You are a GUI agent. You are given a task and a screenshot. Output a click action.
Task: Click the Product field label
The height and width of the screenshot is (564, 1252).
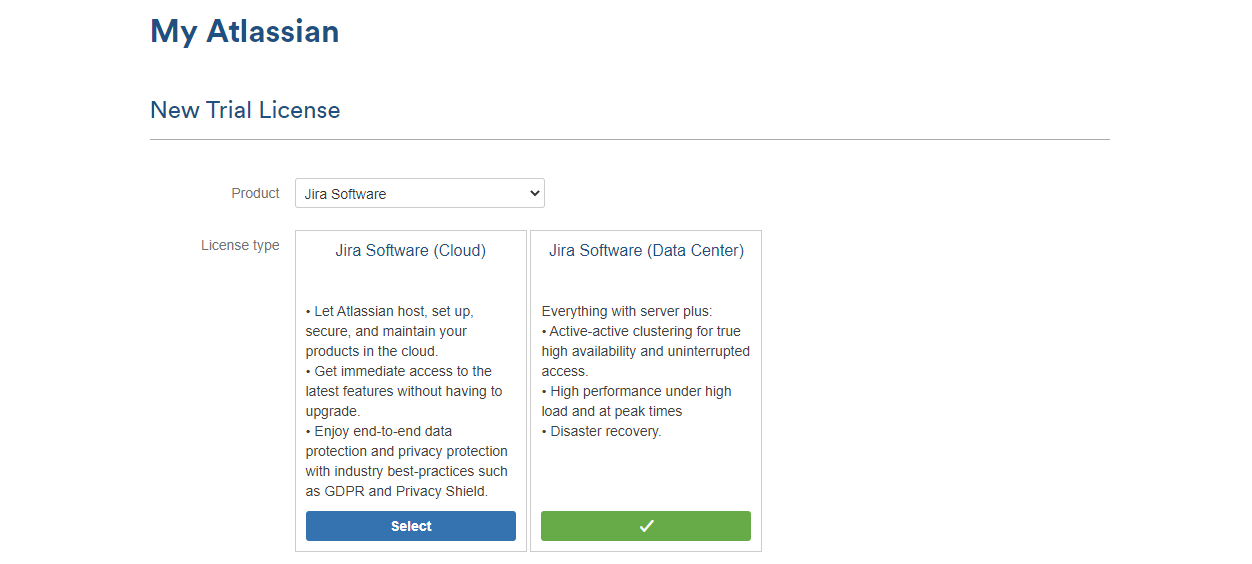(256, 193)
